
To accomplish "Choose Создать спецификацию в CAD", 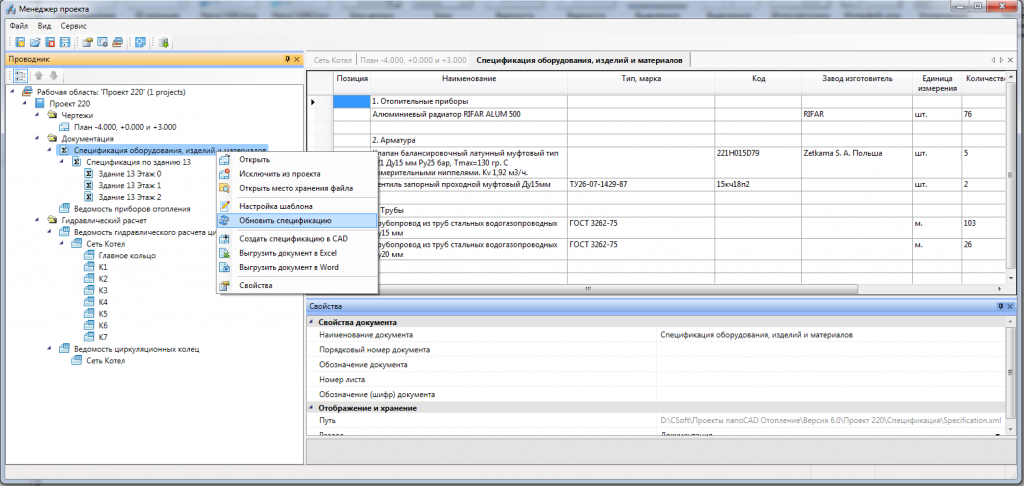I will 297,238.
